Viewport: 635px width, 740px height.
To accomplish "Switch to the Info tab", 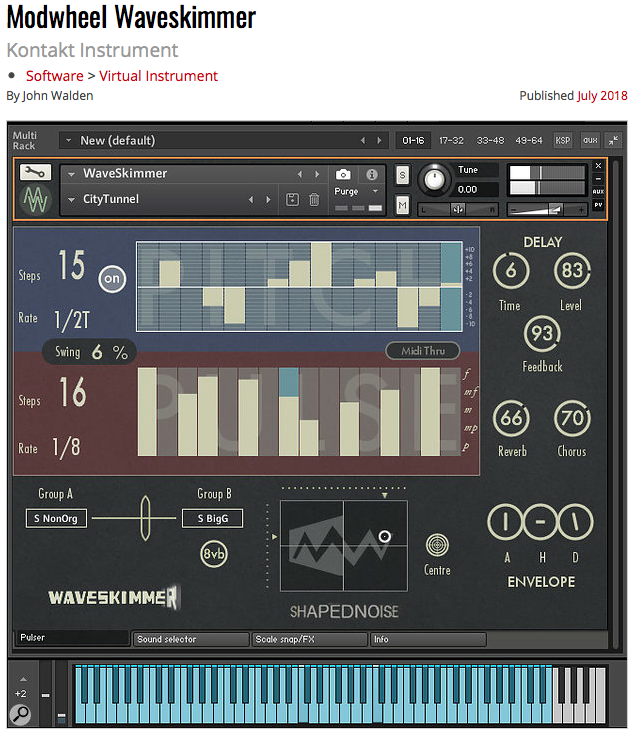I will 428,639.
